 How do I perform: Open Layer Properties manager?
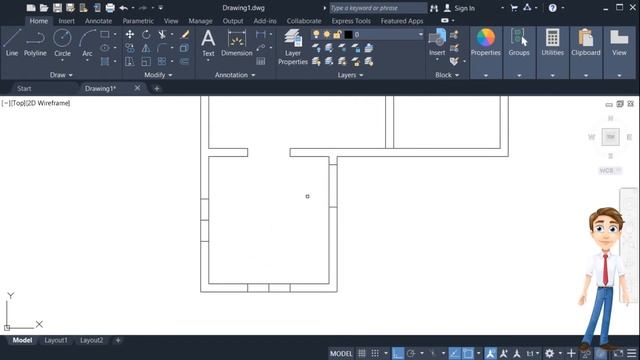click(293, 47)
